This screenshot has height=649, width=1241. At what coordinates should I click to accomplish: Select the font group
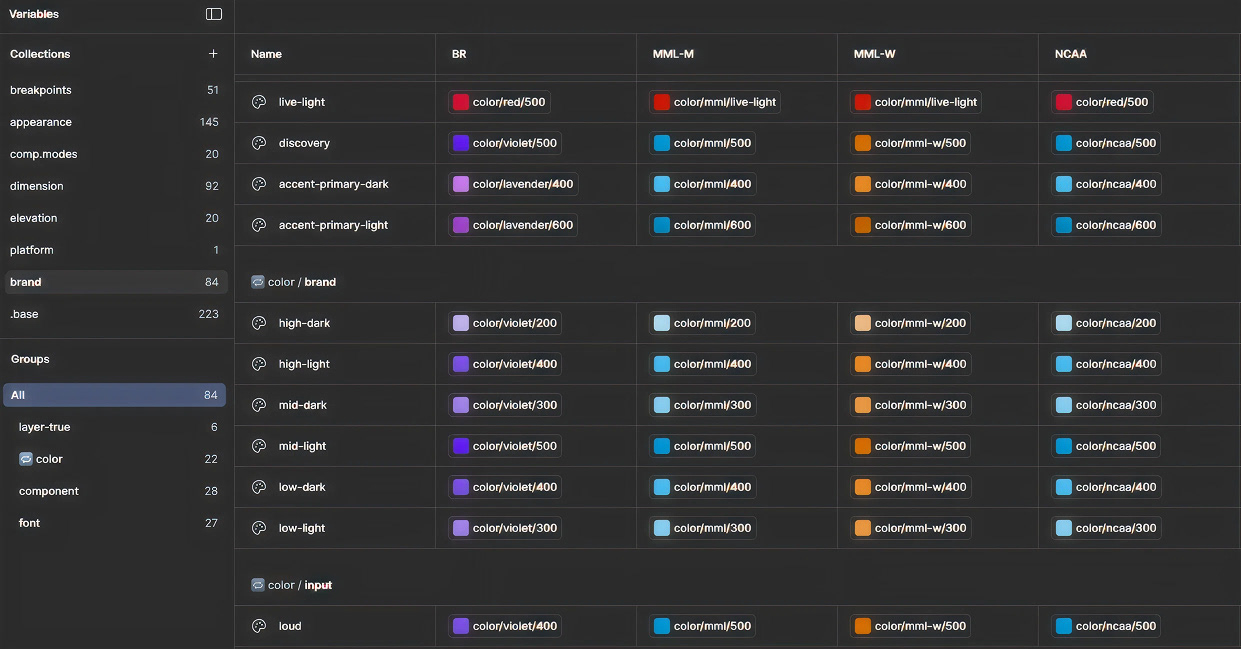(30, 523)
